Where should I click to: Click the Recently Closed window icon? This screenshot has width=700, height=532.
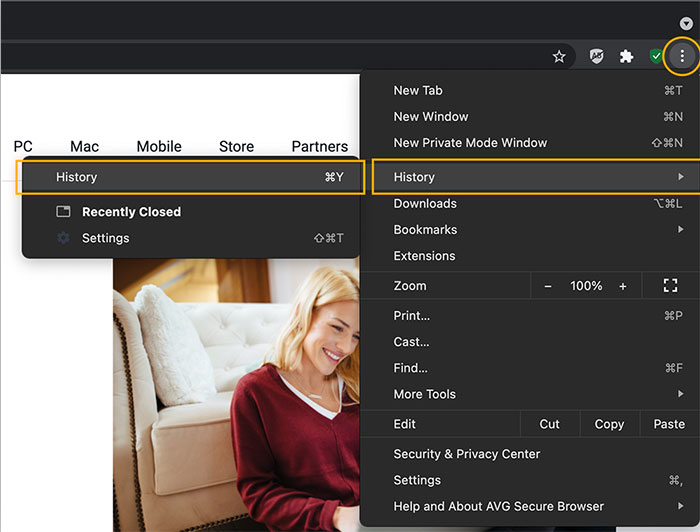tap(63, 212)
